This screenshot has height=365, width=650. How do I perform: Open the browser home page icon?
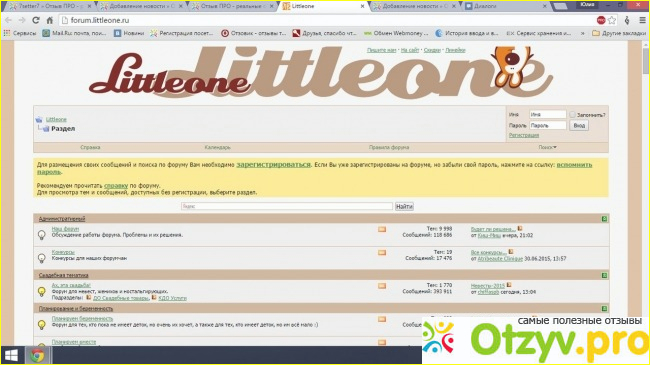(x=50, y=20)
